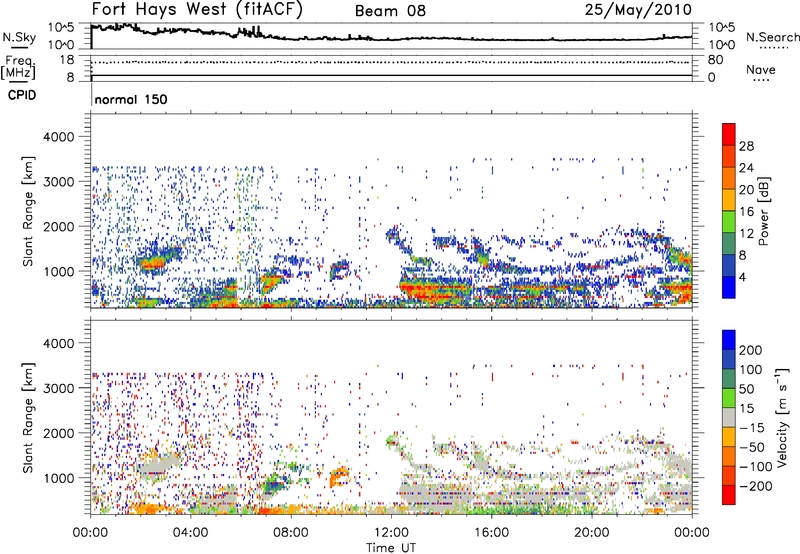Click the 80 tick on the Nave axis
This screenshot has width=800, height=554.
[715, 60]
